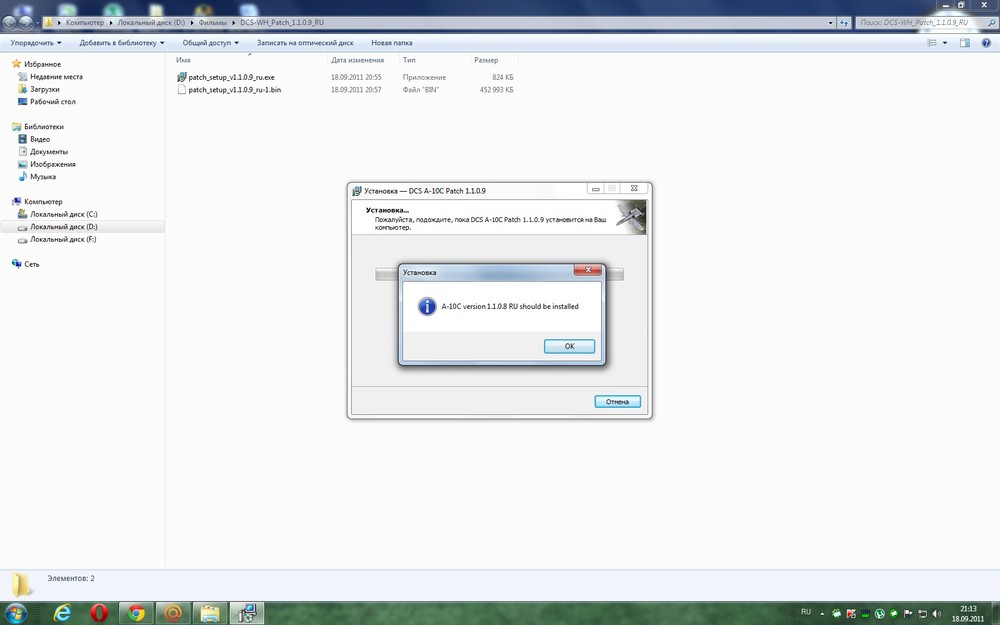
Task: Click the Локальный диск (D:) breadcrumb
Action: click(151, 22)
